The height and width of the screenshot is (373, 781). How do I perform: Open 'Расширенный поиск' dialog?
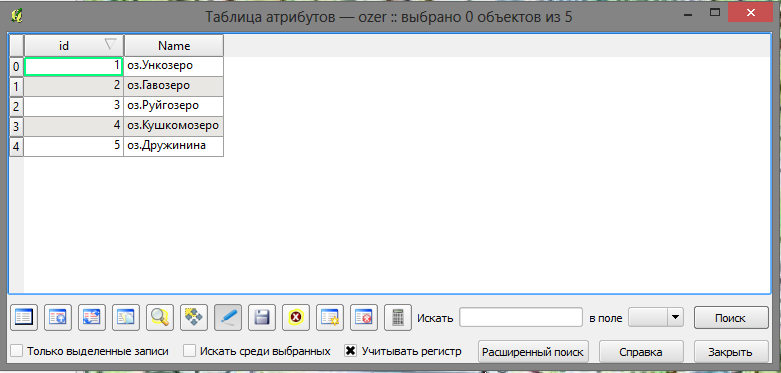coord(532,352)
